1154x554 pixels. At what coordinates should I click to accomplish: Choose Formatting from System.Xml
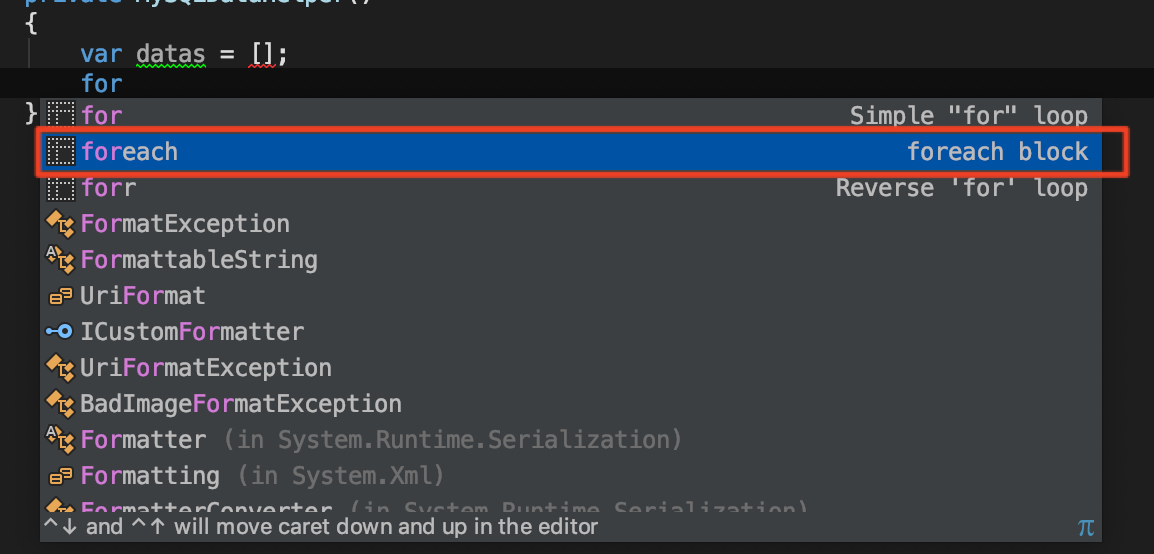tap(150, 476)
